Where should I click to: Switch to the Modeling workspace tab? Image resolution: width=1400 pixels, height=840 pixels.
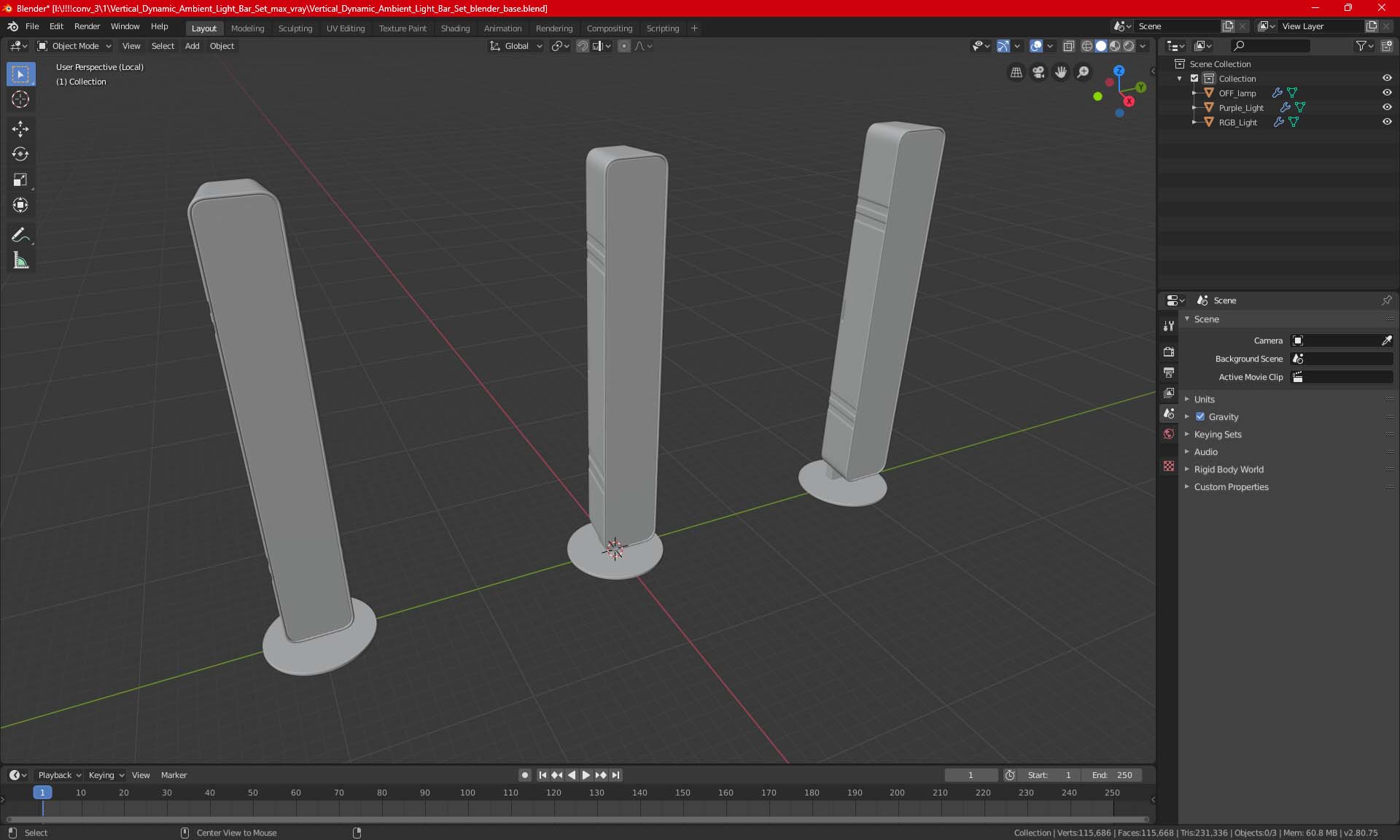(247, 28)
